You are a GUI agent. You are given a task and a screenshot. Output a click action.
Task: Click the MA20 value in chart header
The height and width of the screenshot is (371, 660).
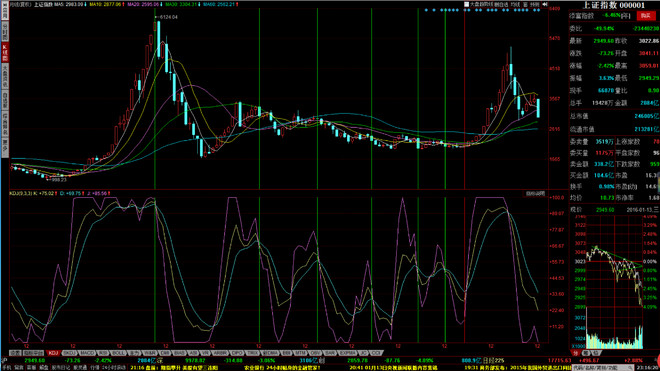pos(144,4)
